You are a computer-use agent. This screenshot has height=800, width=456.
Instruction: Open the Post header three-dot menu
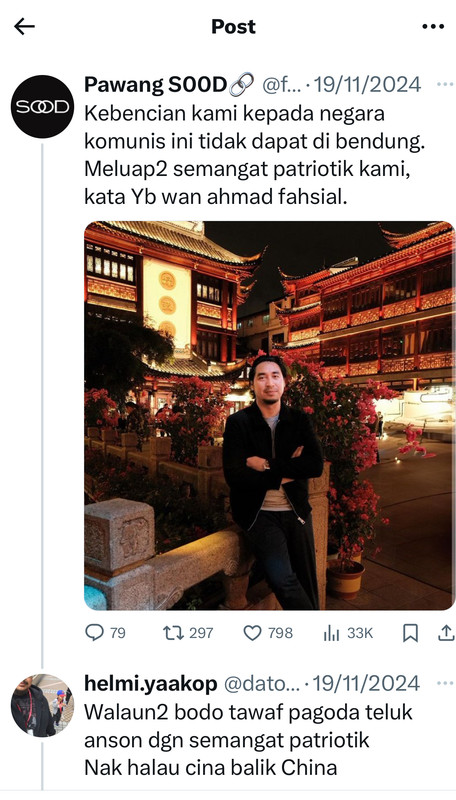click(x=433, y=27)
